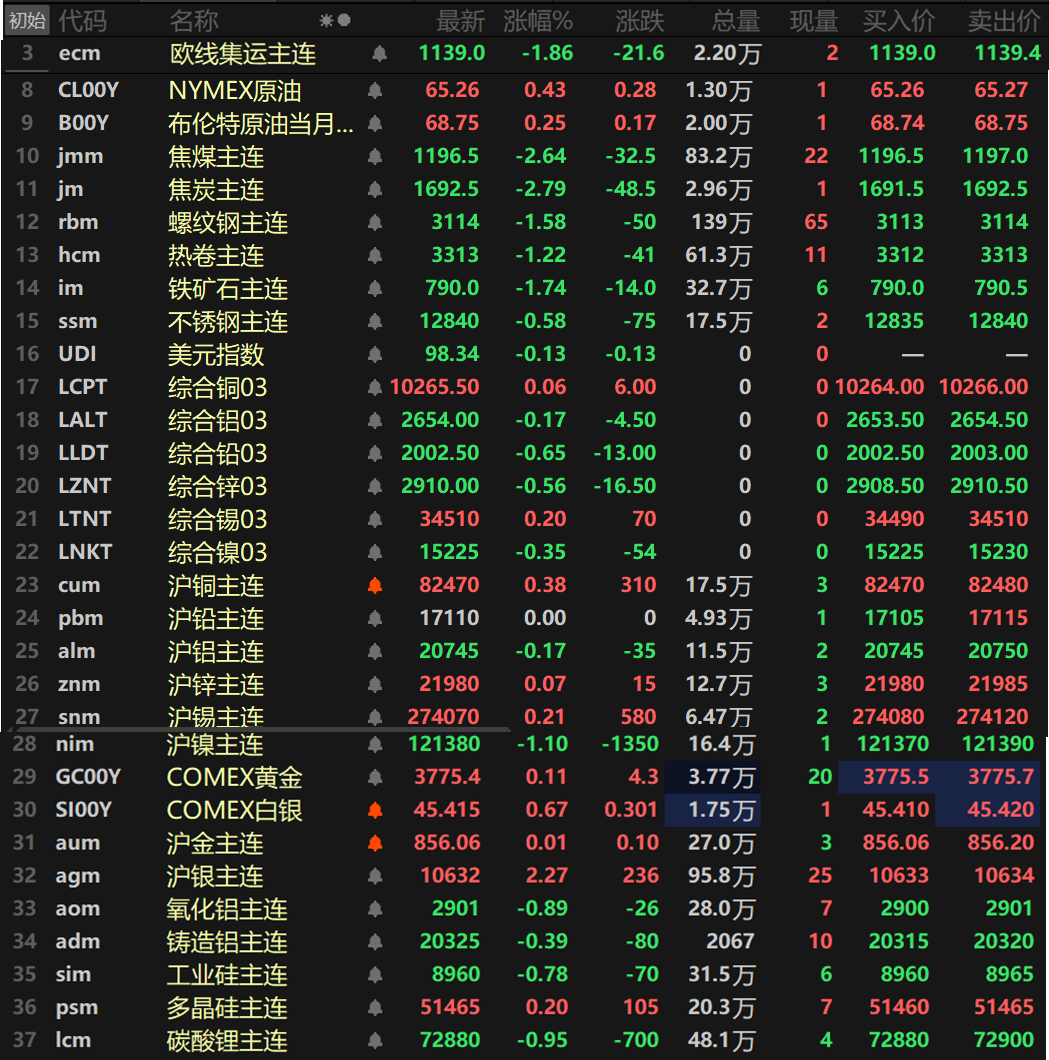
Task: Click the bell icon for 欧线集运主连
Action: 379,53
